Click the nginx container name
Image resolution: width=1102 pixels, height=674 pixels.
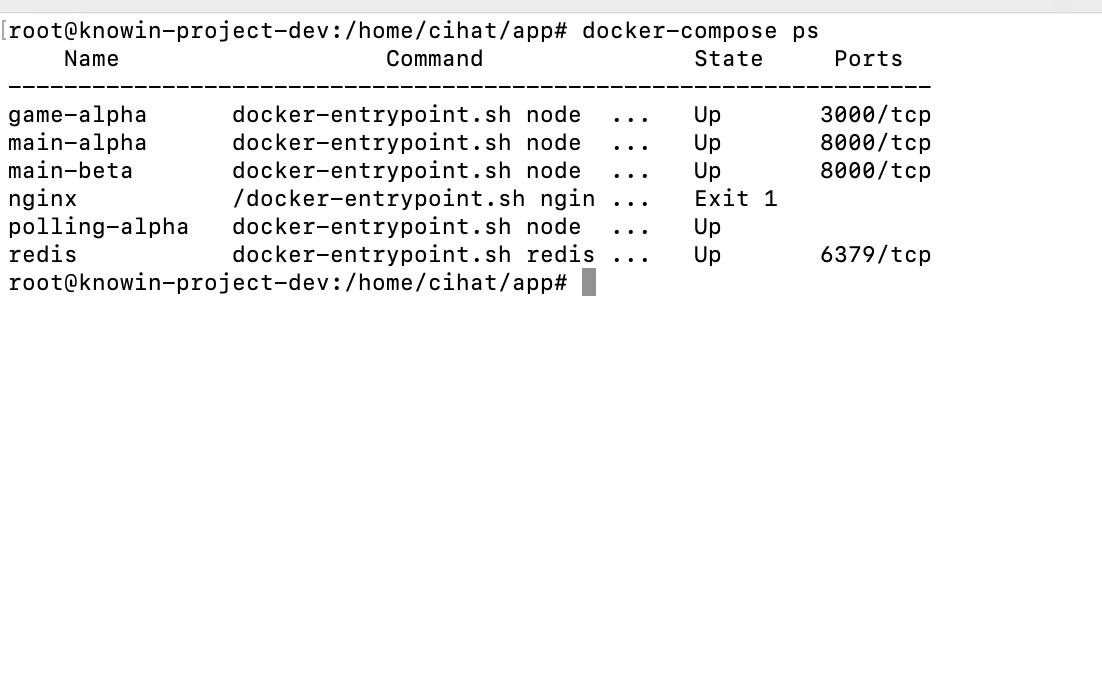pyautogui.click(x=42, y=199)
